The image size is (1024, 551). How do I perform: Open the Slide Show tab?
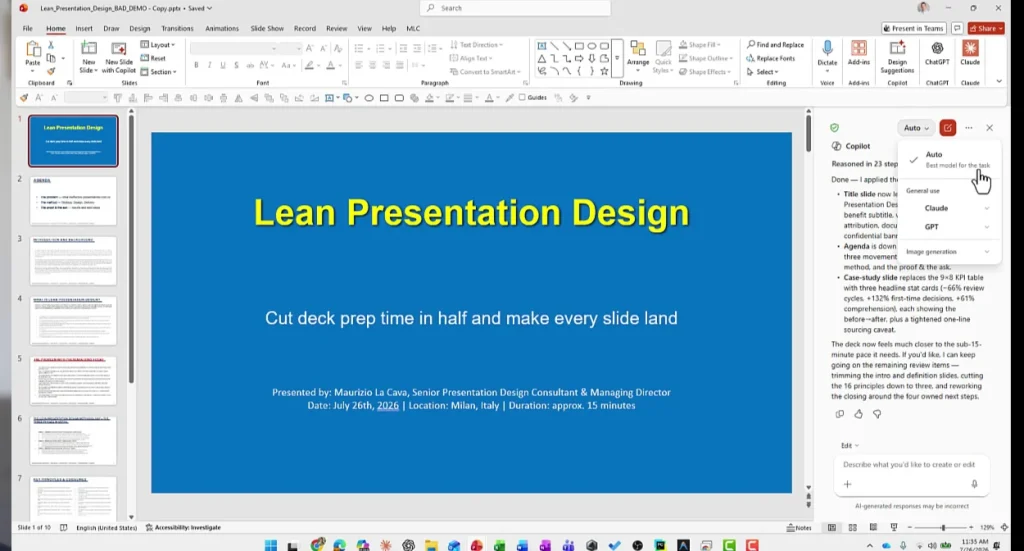pyautogui.click(x=266, y=28)
